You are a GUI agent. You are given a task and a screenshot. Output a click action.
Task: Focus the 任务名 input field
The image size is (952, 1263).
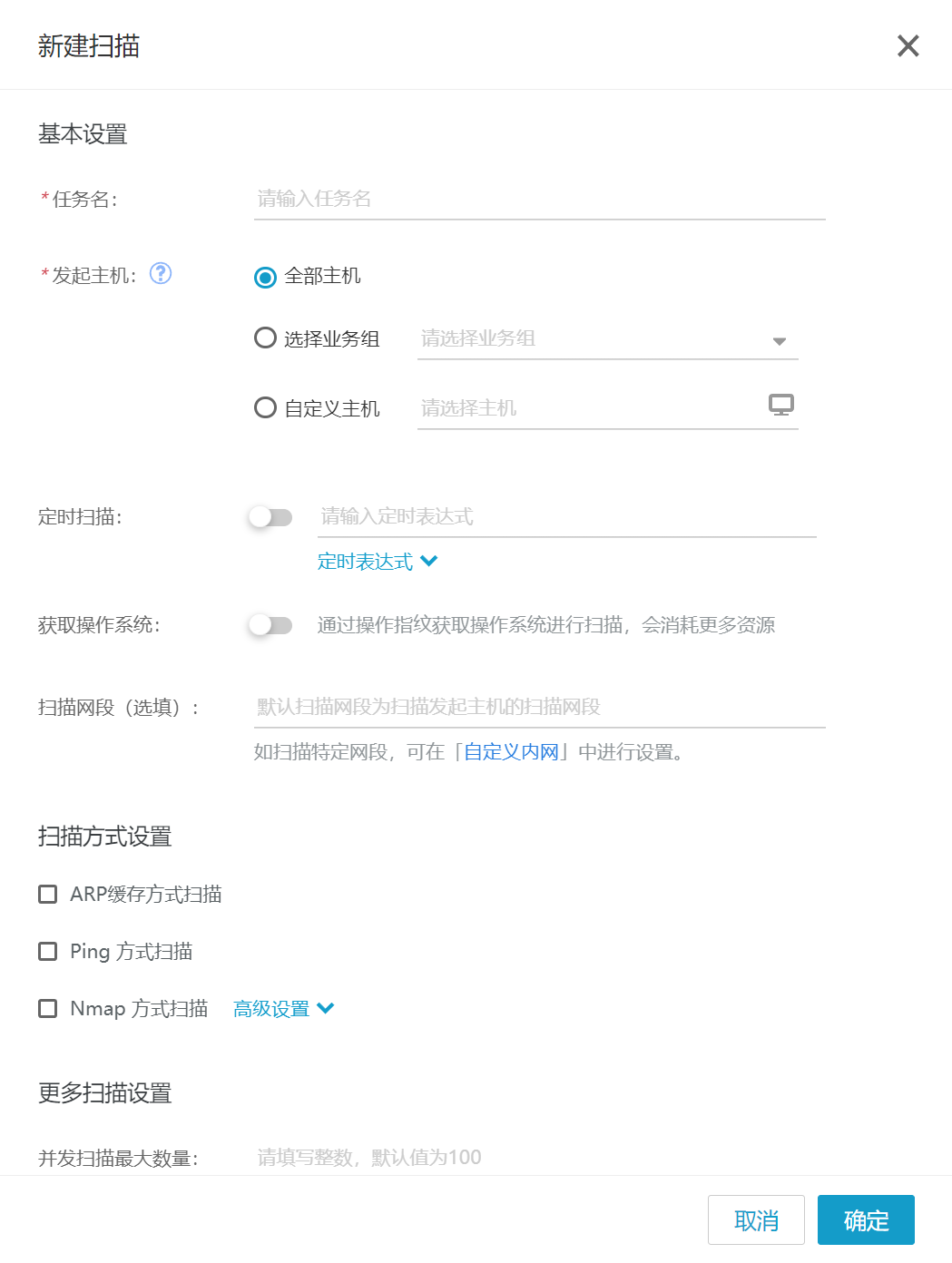[x=539, y=199]
